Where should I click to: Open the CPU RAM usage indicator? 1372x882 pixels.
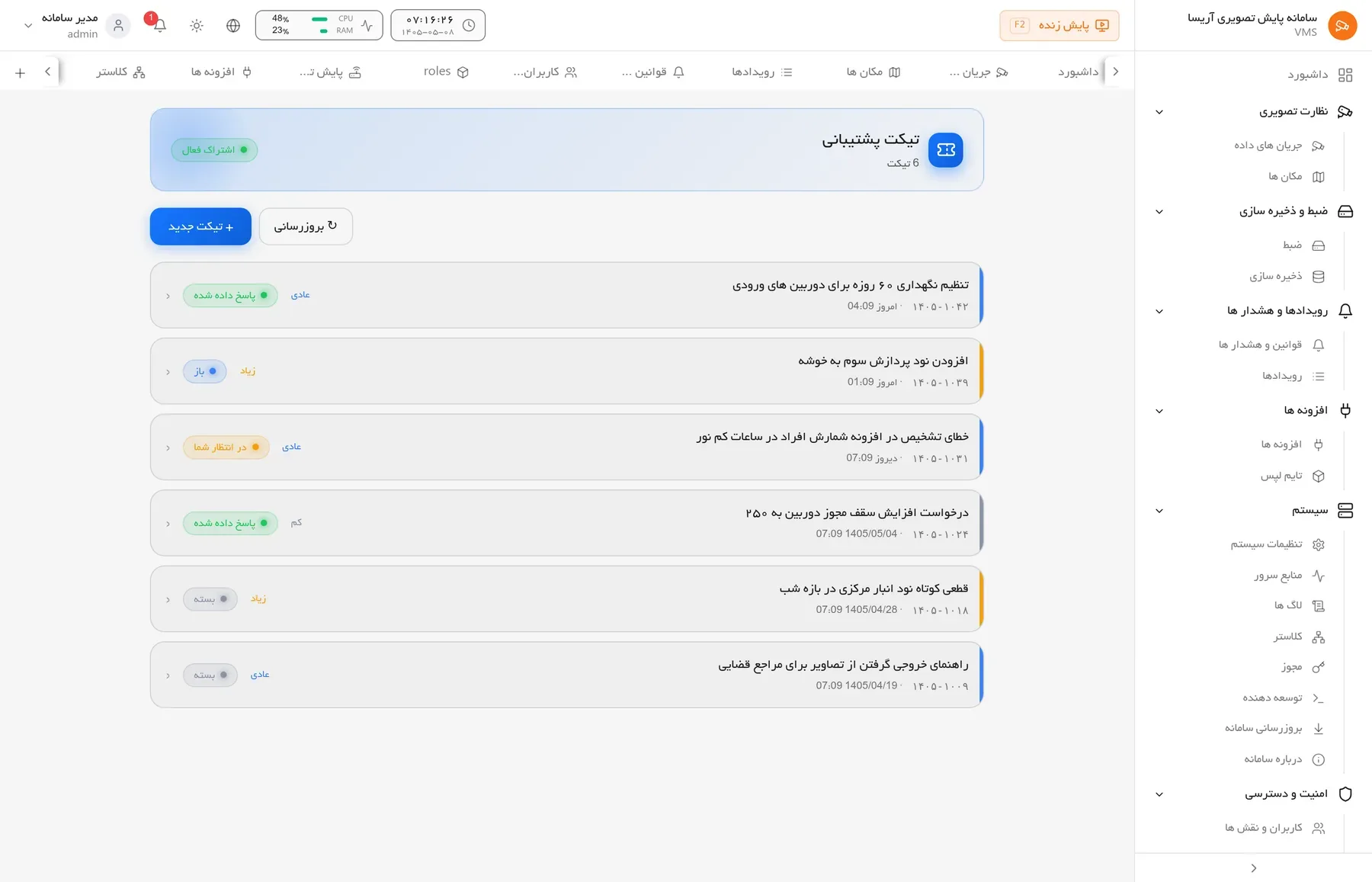pos(319,25)
